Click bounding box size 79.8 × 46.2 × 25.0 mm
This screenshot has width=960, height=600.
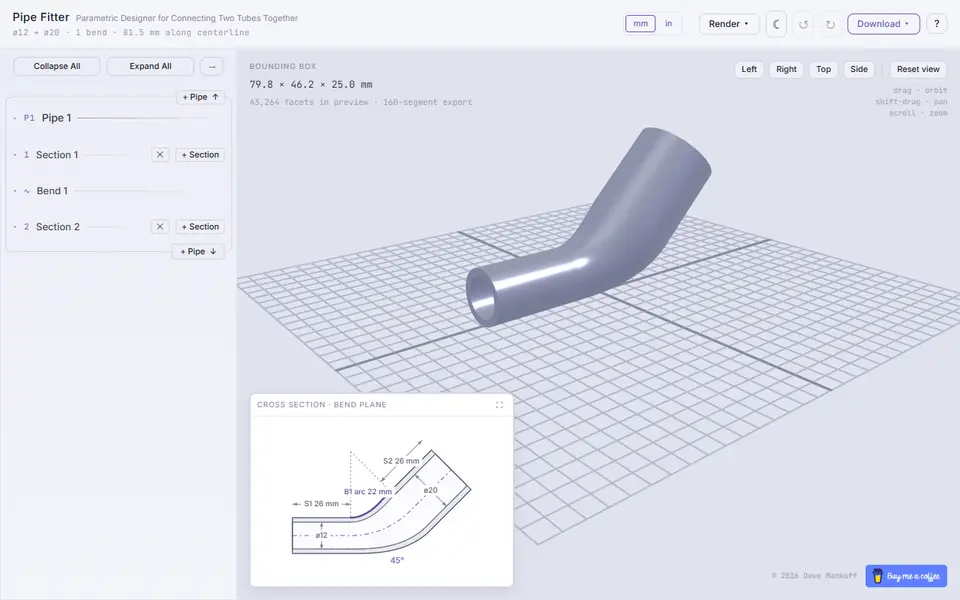[x=310, y=84]
